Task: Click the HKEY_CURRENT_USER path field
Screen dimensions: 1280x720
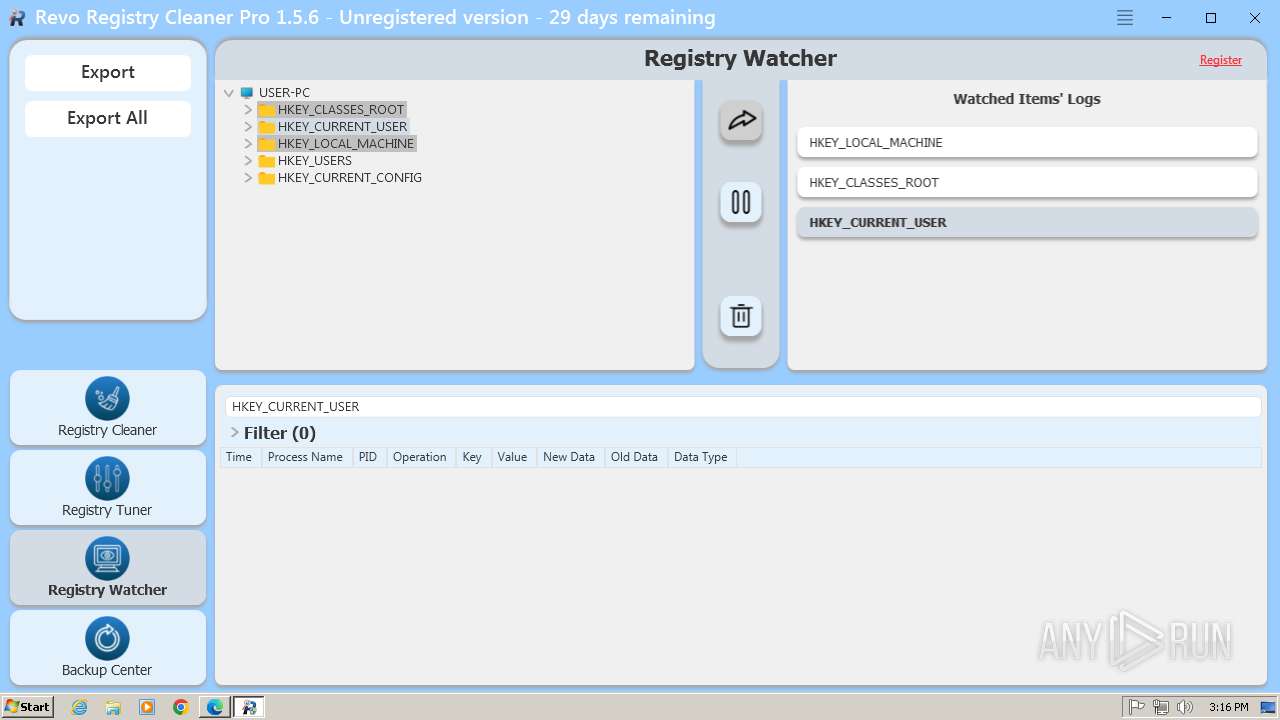Action: pyautogui.click(x=743, y=407)
